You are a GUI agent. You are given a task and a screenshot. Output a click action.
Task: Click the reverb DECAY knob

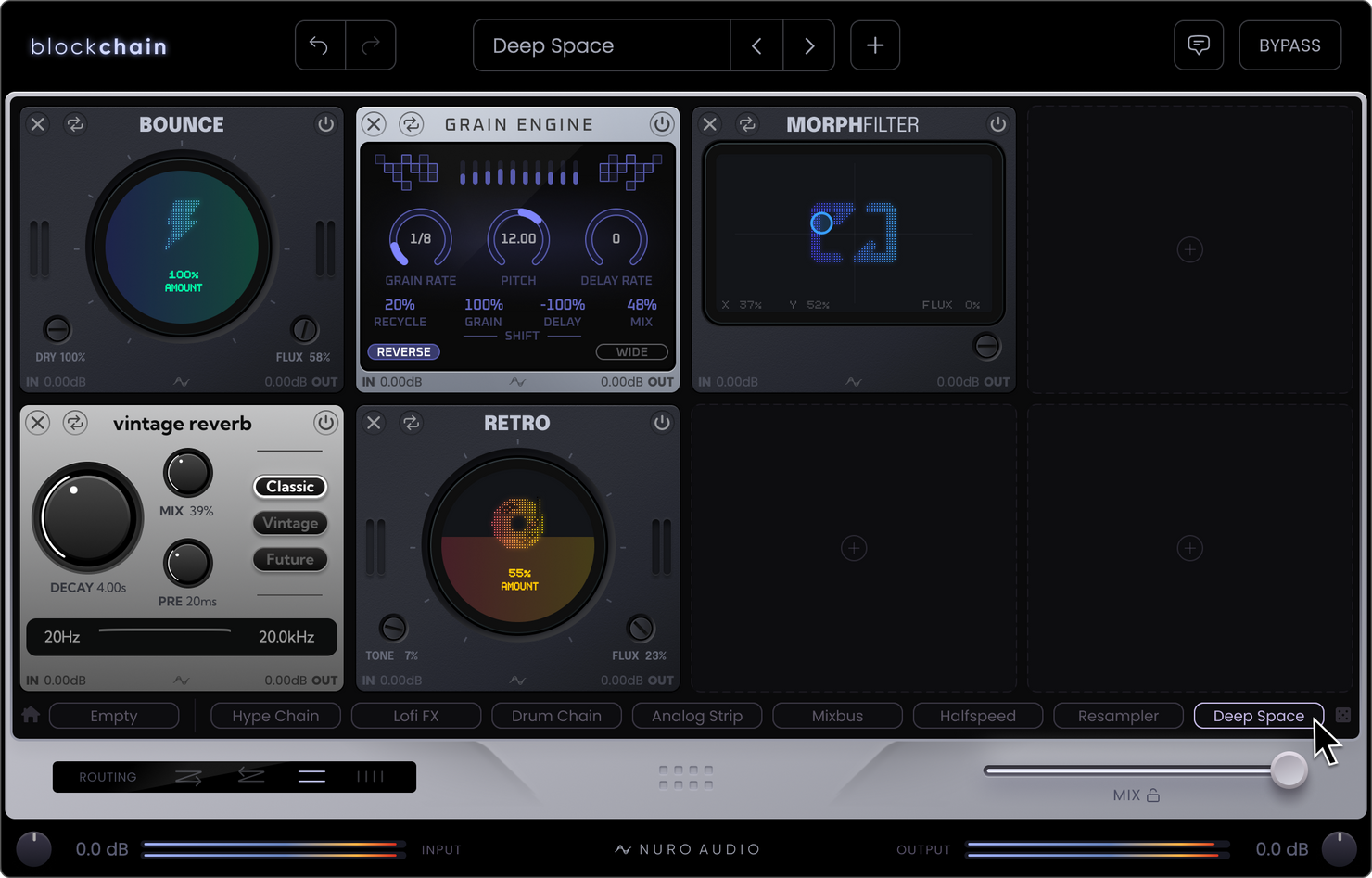88,518
